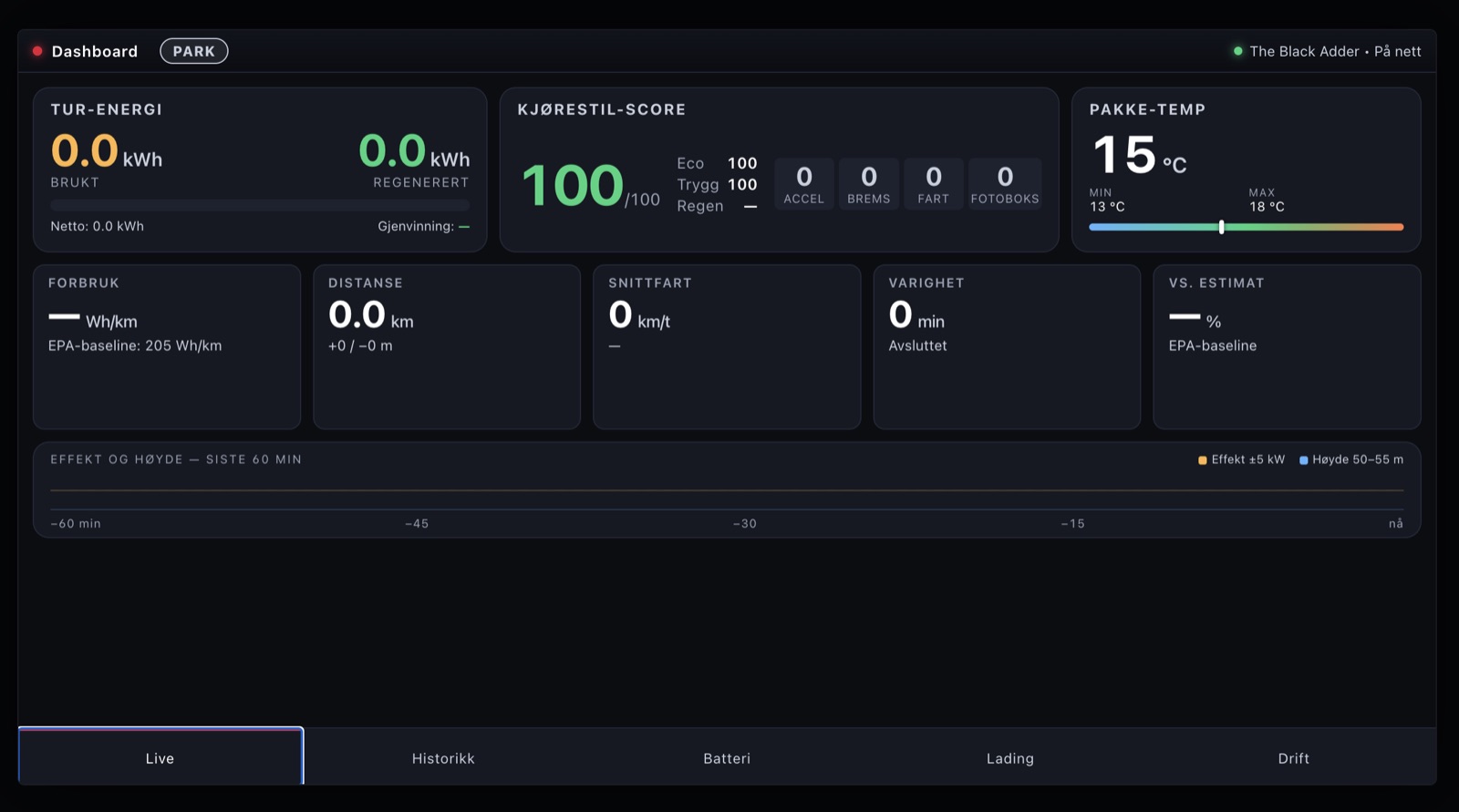Screen dimensions: 1459x812
Task: Click the VS. ESTIMAT card heading
Action: coord(1216,283)
